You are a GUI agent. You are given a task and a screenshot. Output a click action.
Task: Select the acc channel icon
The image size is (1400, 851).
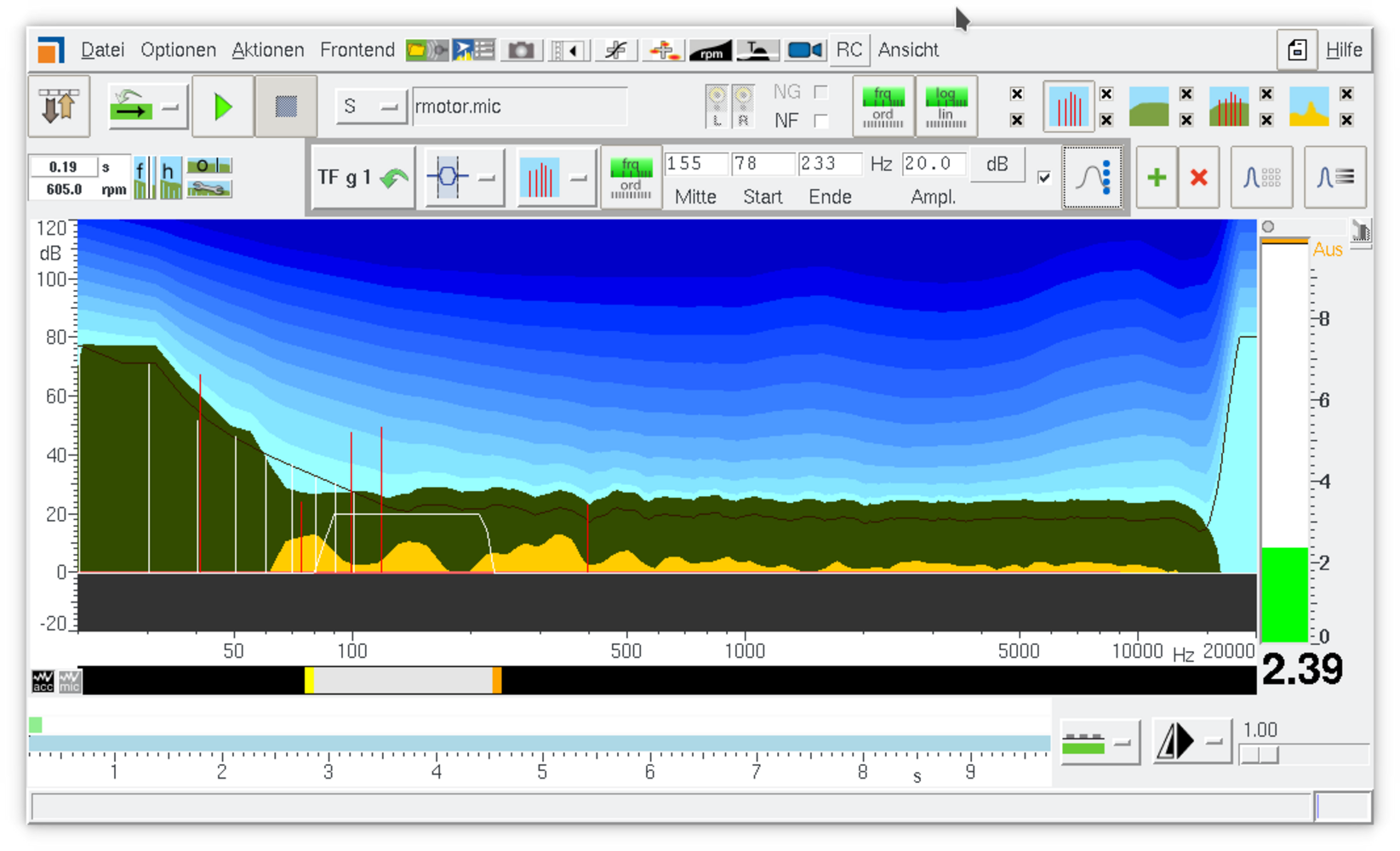43,681
